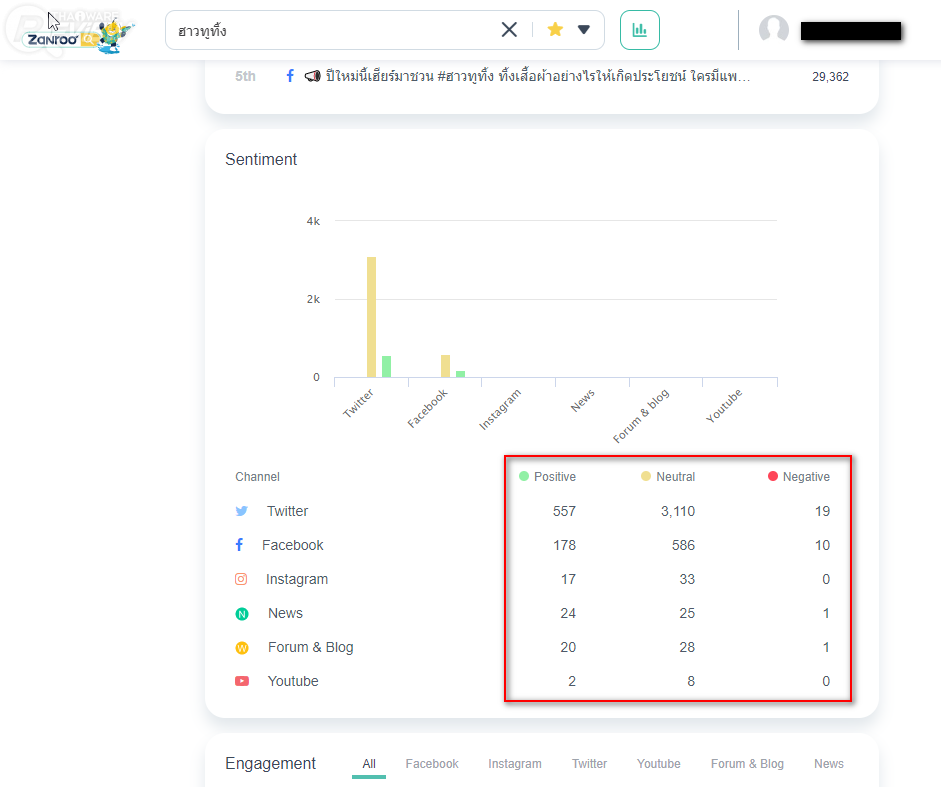
Task: Click Instagram neutral value 33
Action: [687, 579]
